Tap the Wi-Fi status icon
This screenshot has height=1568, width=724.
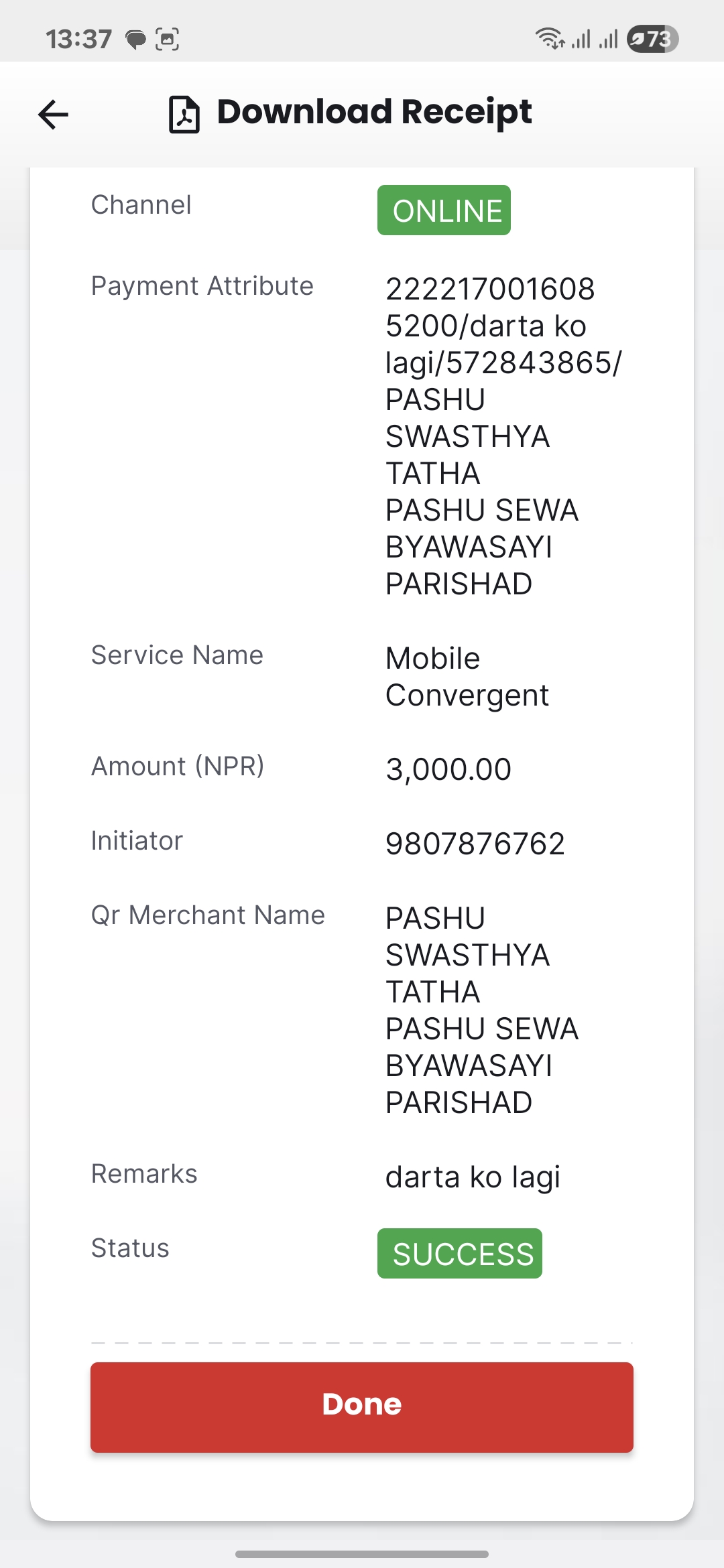pyautogui.click(x=550, y=39)
